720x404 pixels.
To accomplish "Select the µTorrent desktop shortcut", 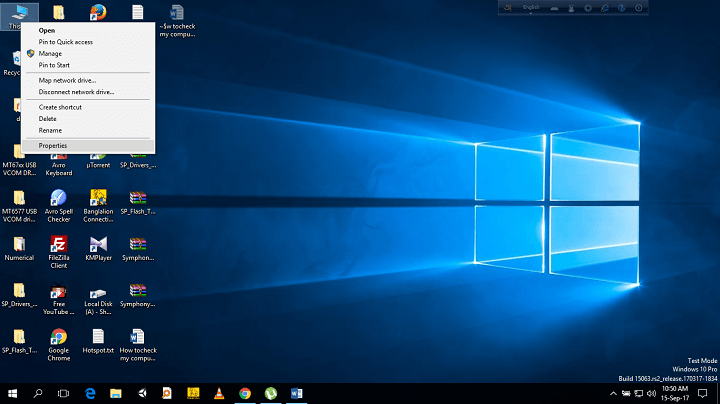I will [98, 162].
